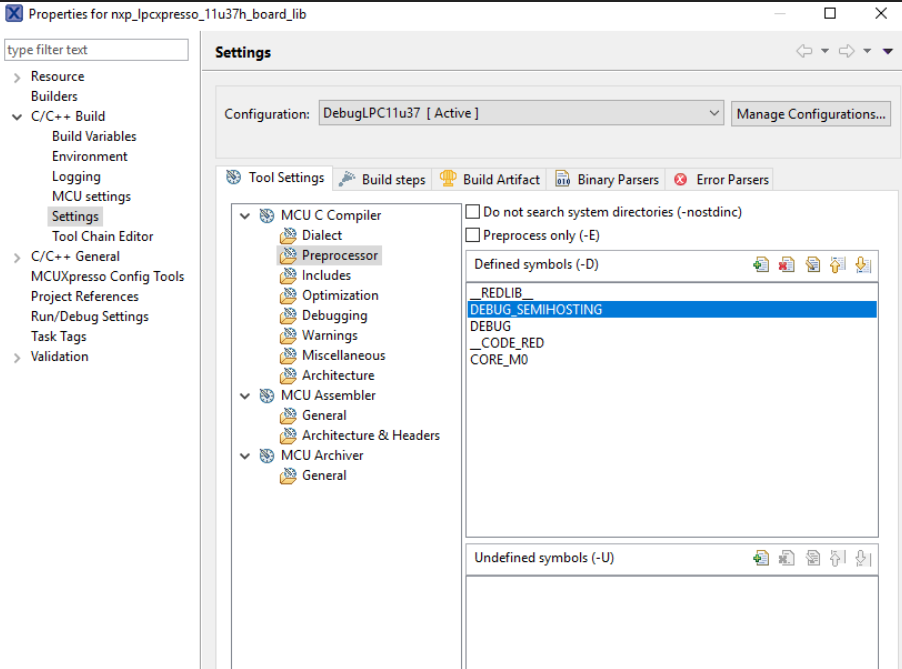This screenshot has height=669, width=902.
Task: Collapse the MCU Assembler tree node
Action: tap(245, 395)
